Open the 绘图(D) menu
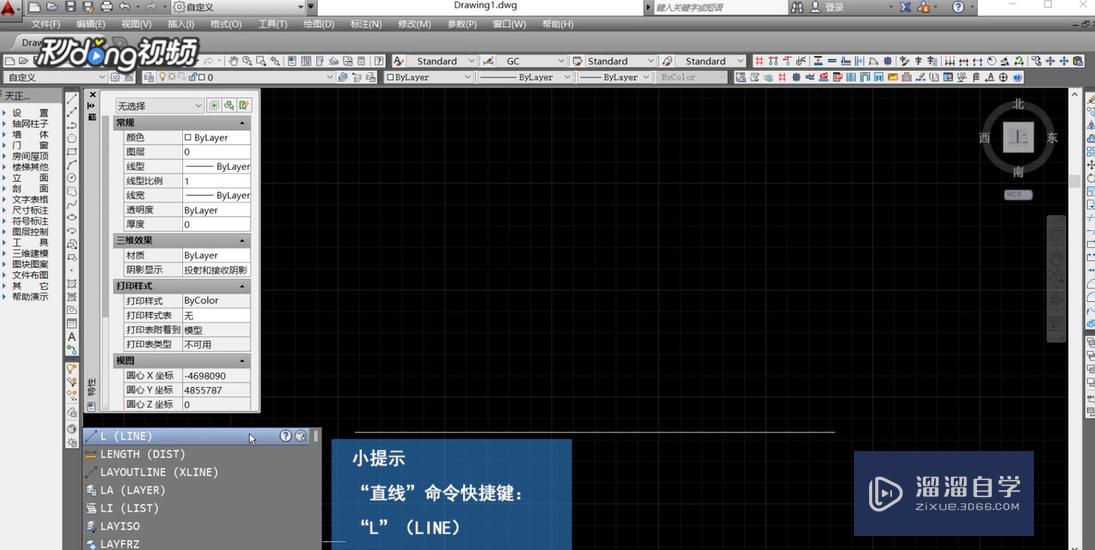 tap(319, 24)
